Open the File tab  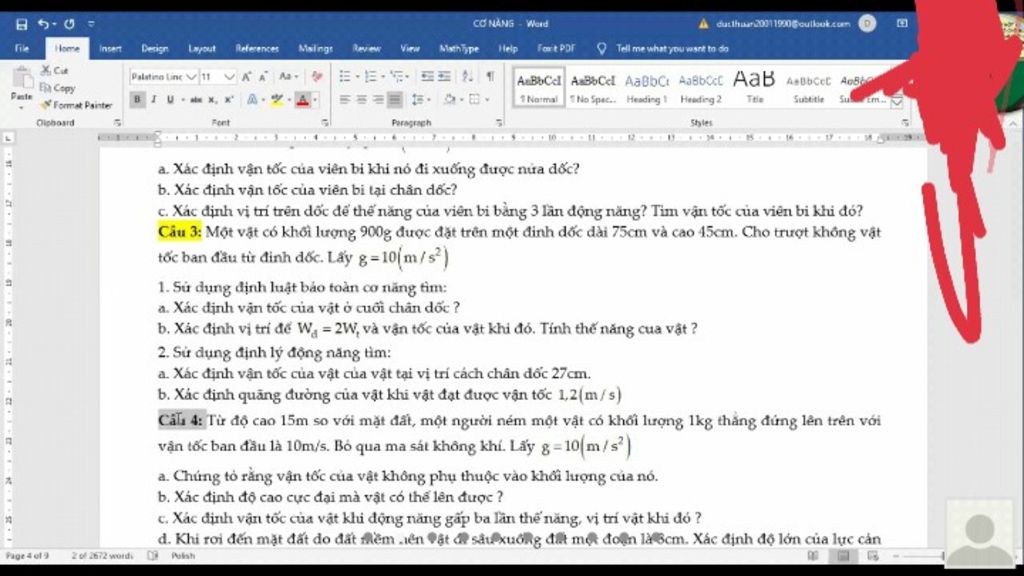click(22, 48)
